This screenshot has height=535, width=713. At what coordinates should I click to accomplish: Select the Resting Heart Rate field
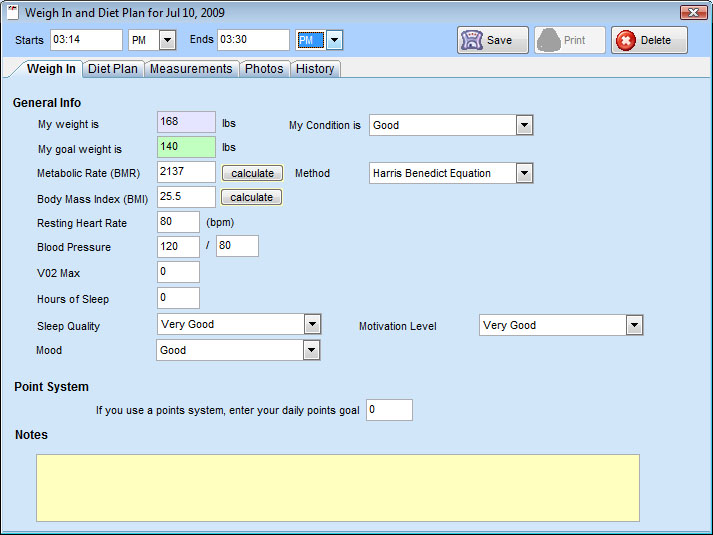(178, 222)
